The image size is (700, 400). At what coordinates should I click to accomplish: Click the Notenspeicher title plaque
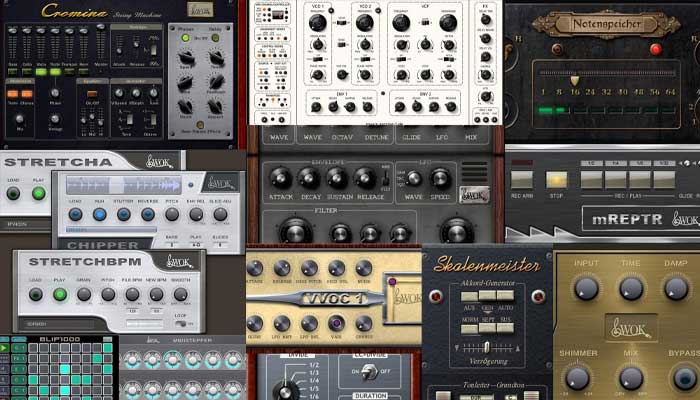(606, 23)
